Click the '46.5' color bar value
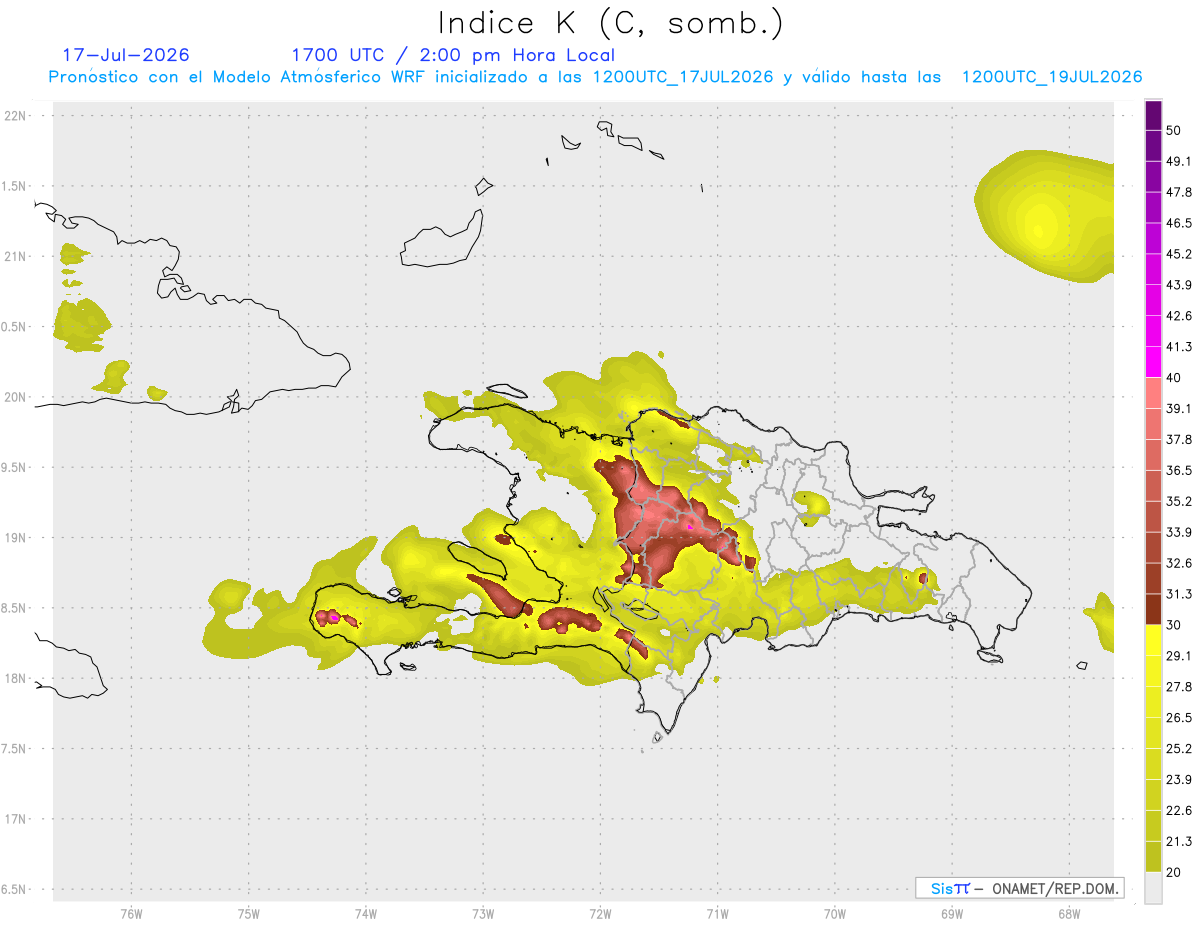Image resolution: width=1200 pixels, height=927 pixels. pyautogui.click(x=1179, y=223)
